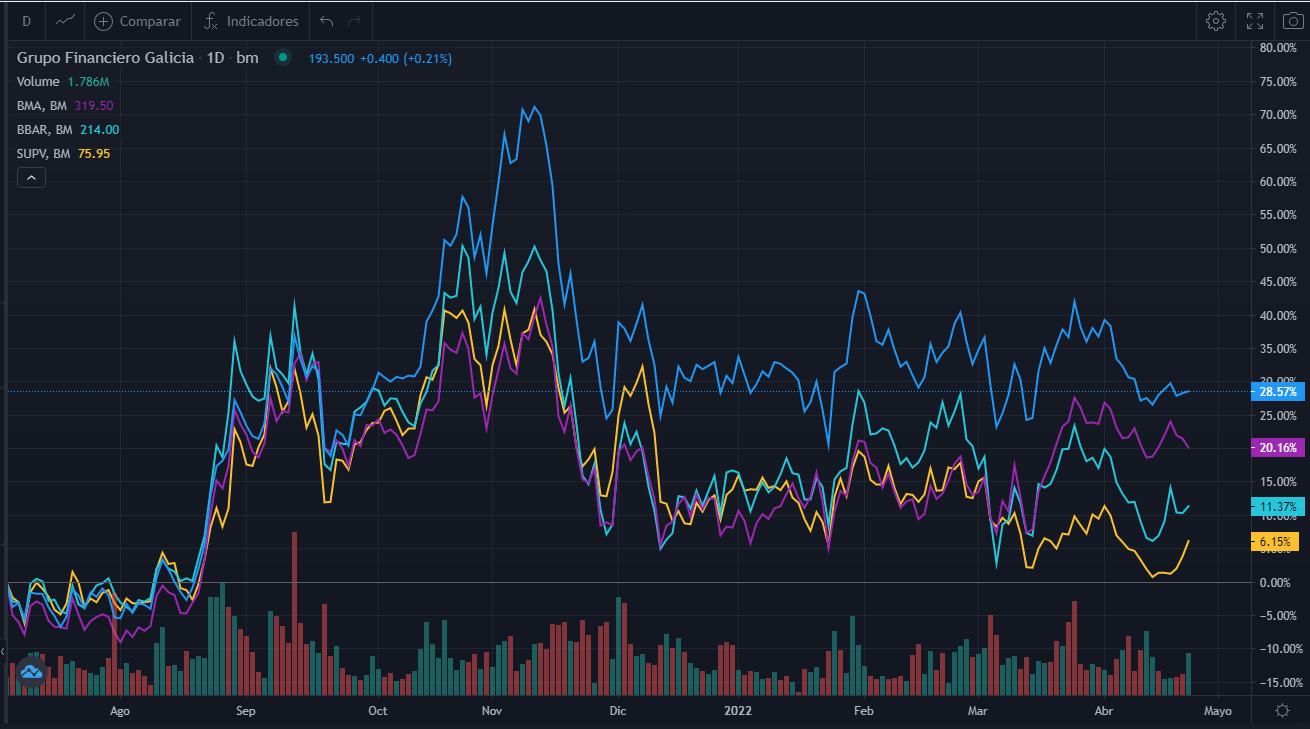The height and width of the screenshot is (729, 1310).
Task: Open axis settings gear at bottom right
Action: 1282,710
